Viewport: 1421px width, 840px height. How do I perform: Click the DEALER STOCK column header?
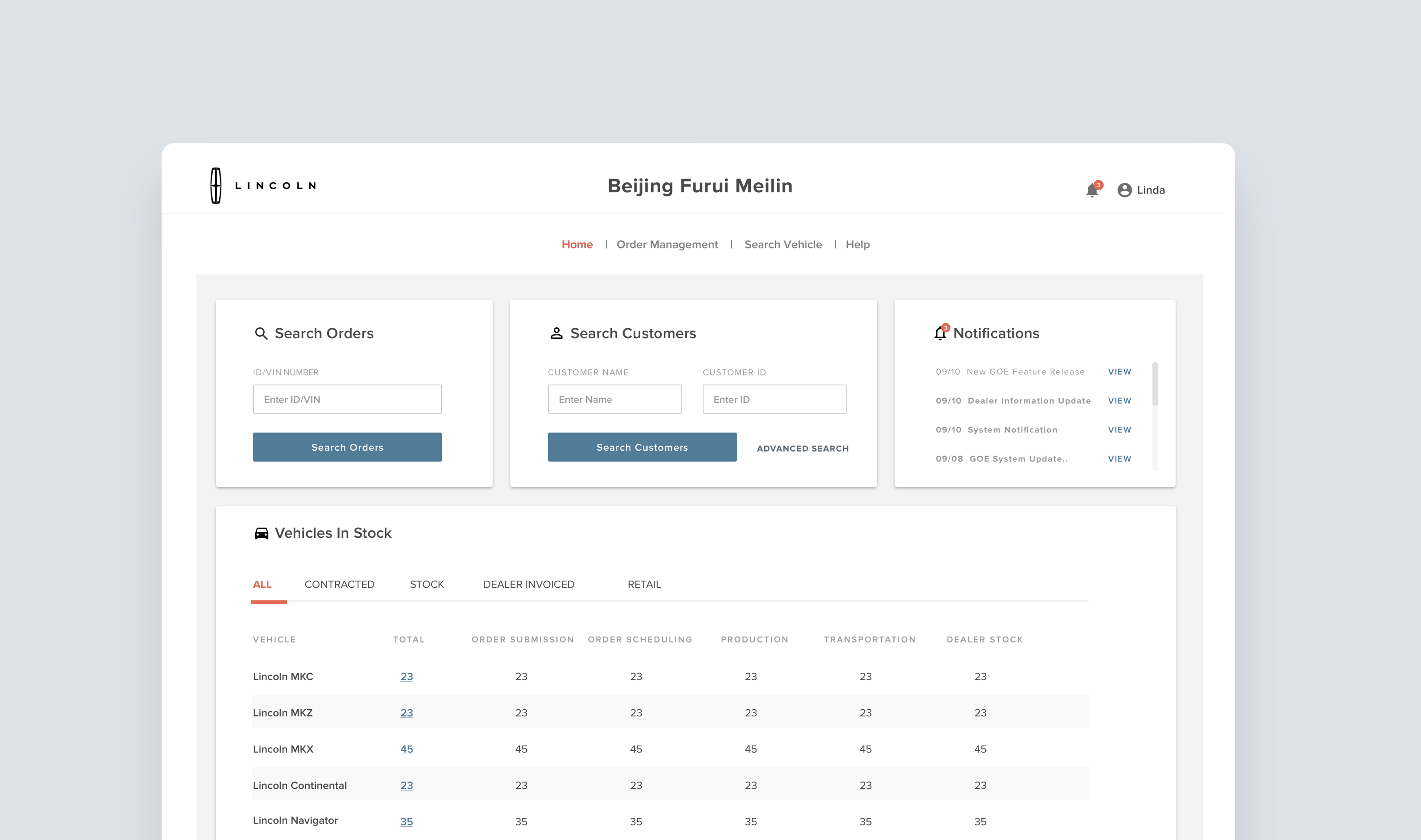click(984, 640)
